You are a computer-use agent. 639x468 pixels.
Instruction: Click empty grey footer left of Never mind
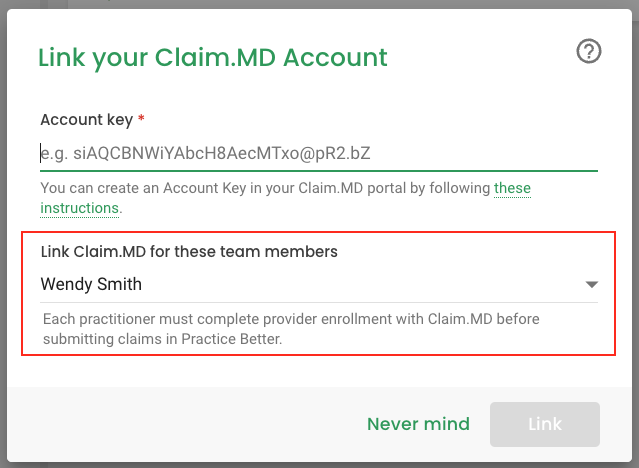click(x=183, y=424)
